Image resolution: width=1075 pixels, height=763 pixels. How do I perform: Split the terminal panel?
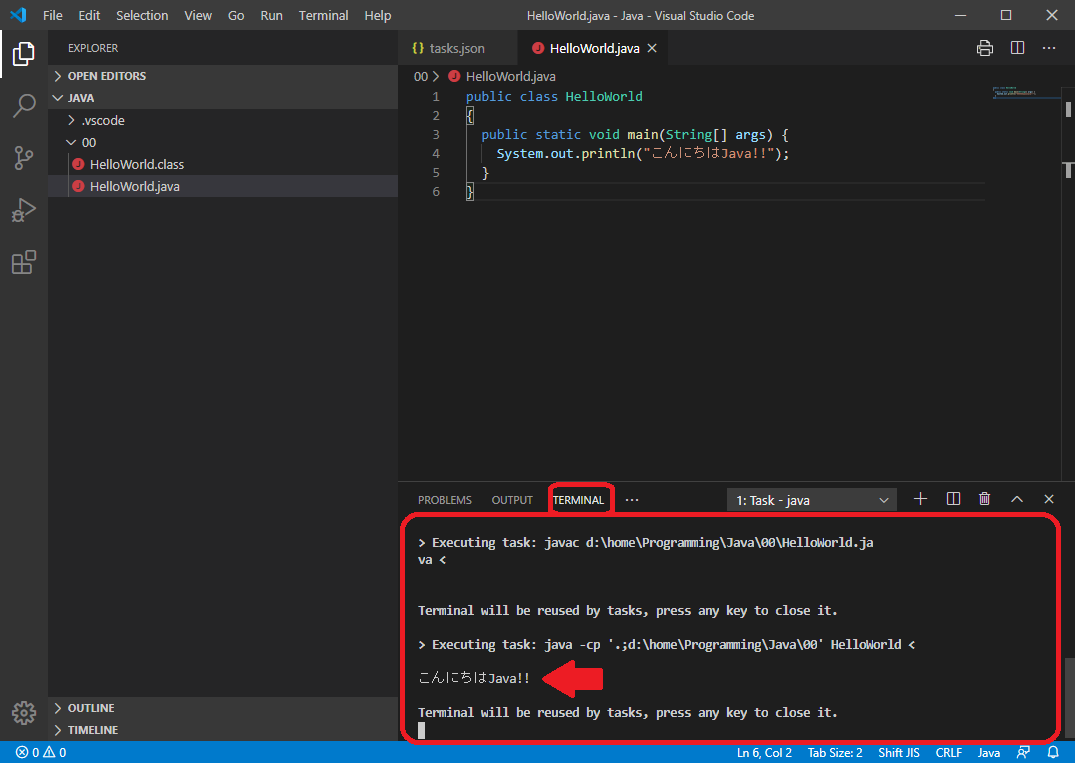click(953, 499)
